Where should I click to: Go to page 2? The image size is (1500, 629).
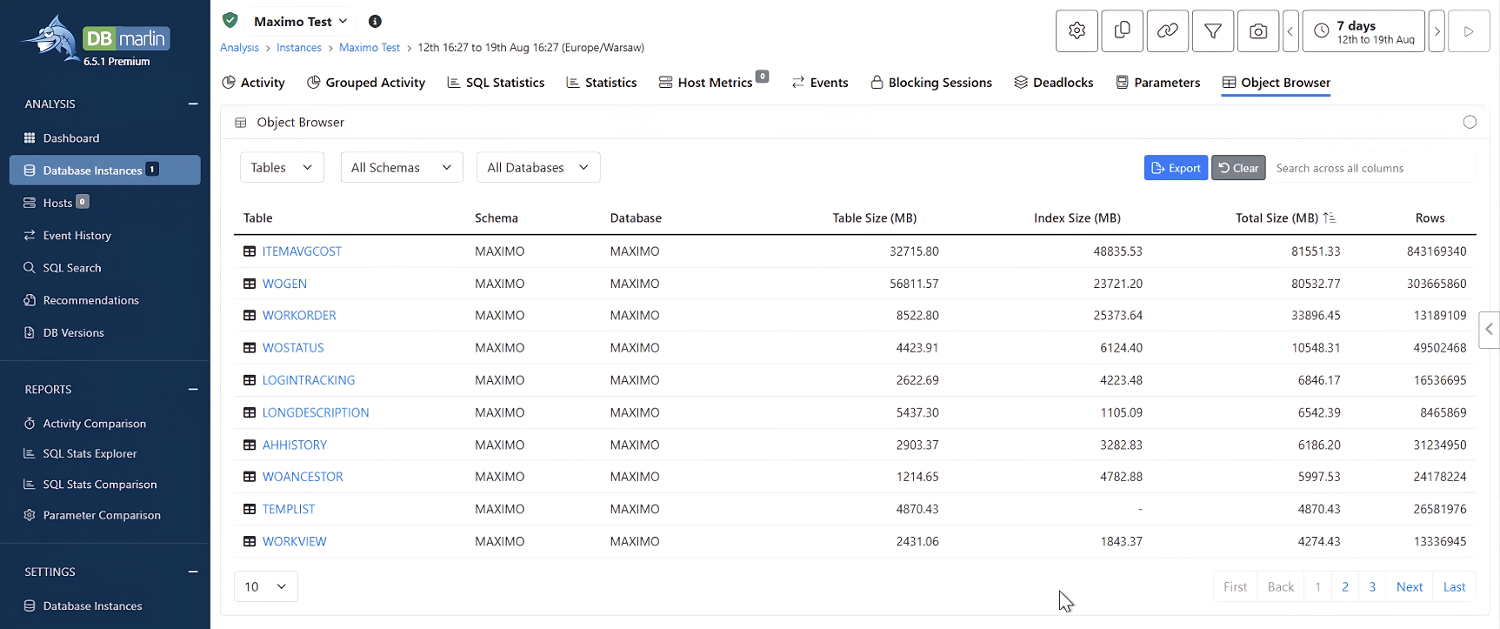pyautogui.click(x=1345, y=587)
